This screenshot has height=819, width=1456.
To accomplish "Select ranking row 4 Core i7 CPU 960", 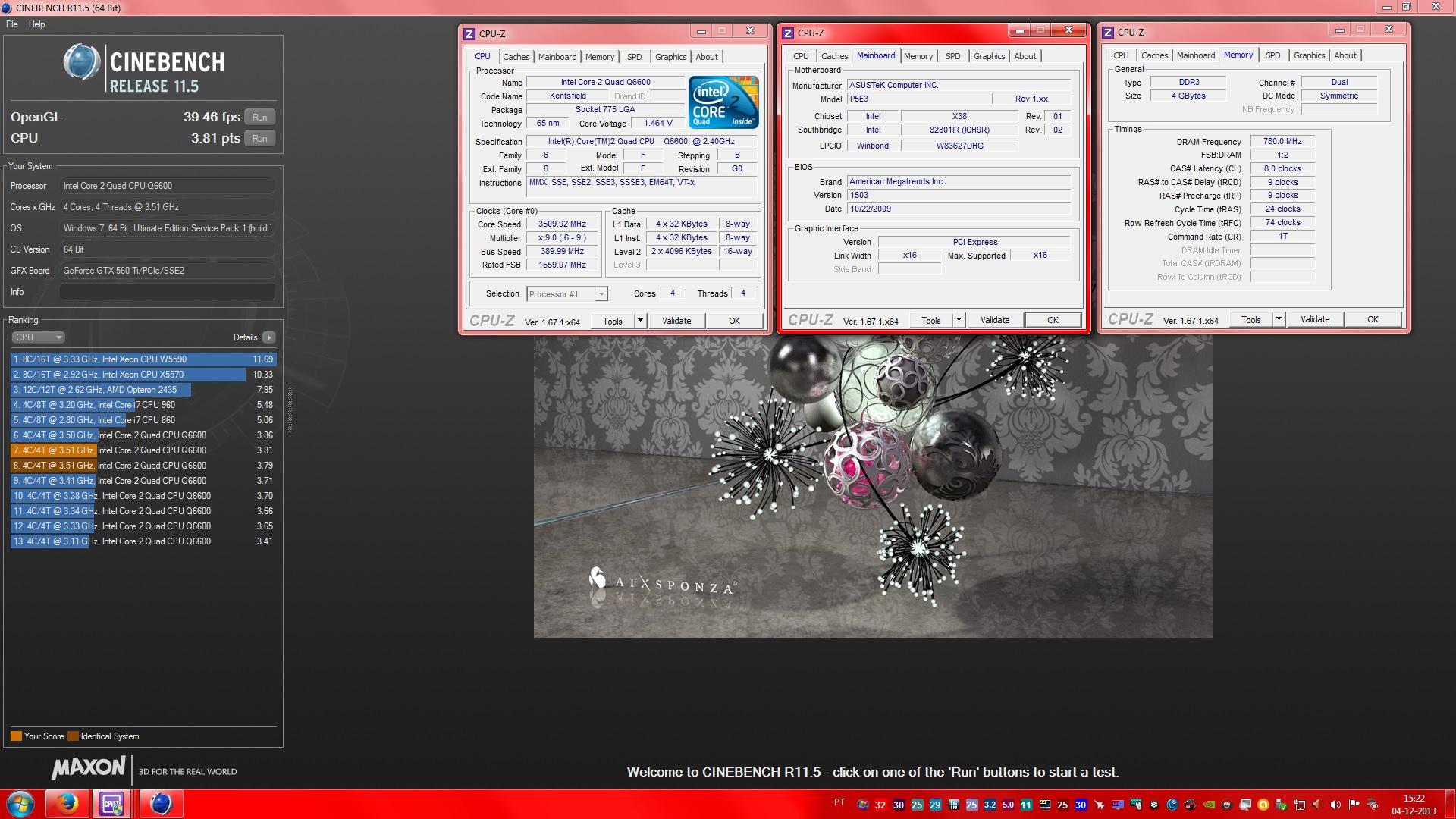I will coord(143,405).
